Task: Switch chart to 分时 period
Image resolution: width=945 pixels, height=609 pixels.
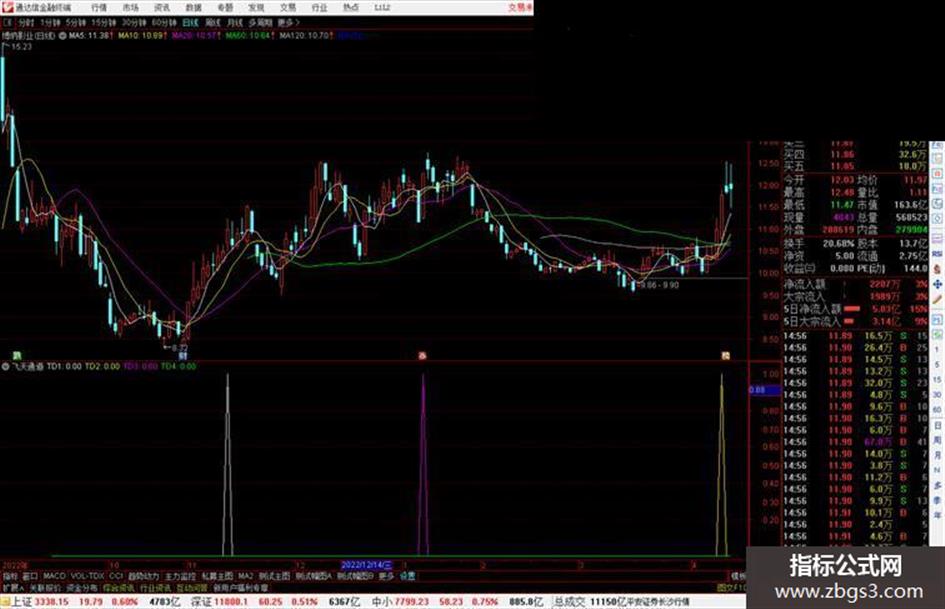Action: point(26,22)
